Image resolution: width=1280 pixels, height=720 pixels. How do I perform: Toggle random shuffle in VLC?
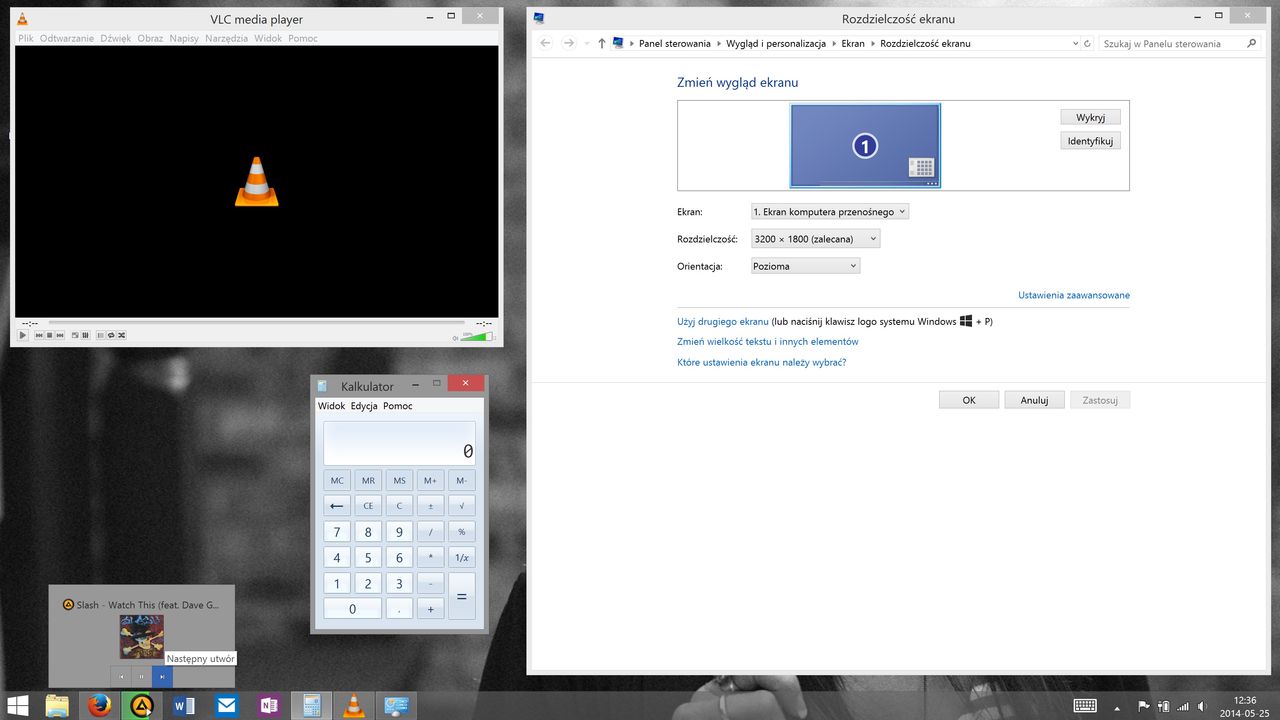point(121,335)
